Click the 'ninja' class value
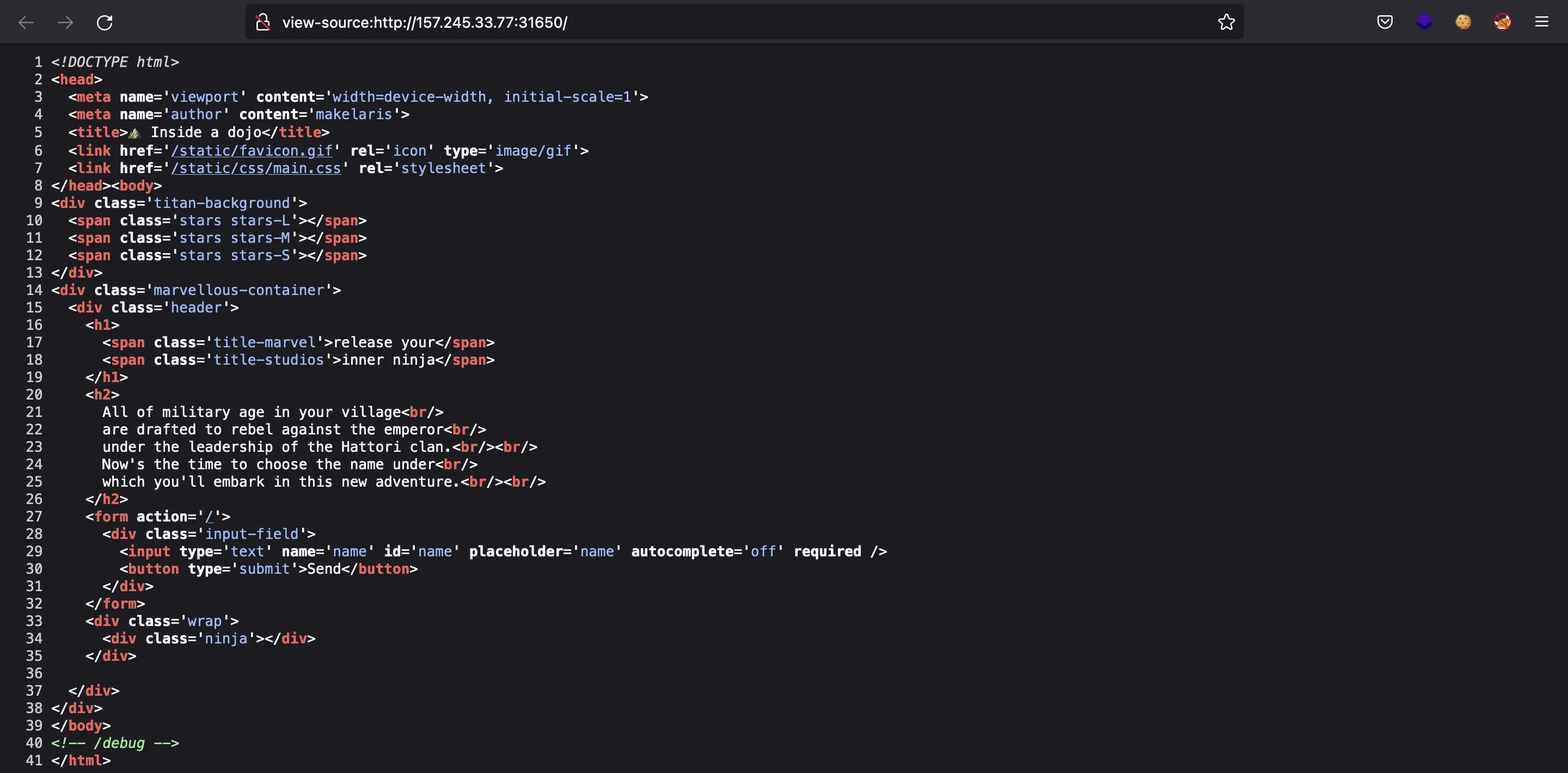The width and height of the screenshot is (1568, 773). [226, 639]
